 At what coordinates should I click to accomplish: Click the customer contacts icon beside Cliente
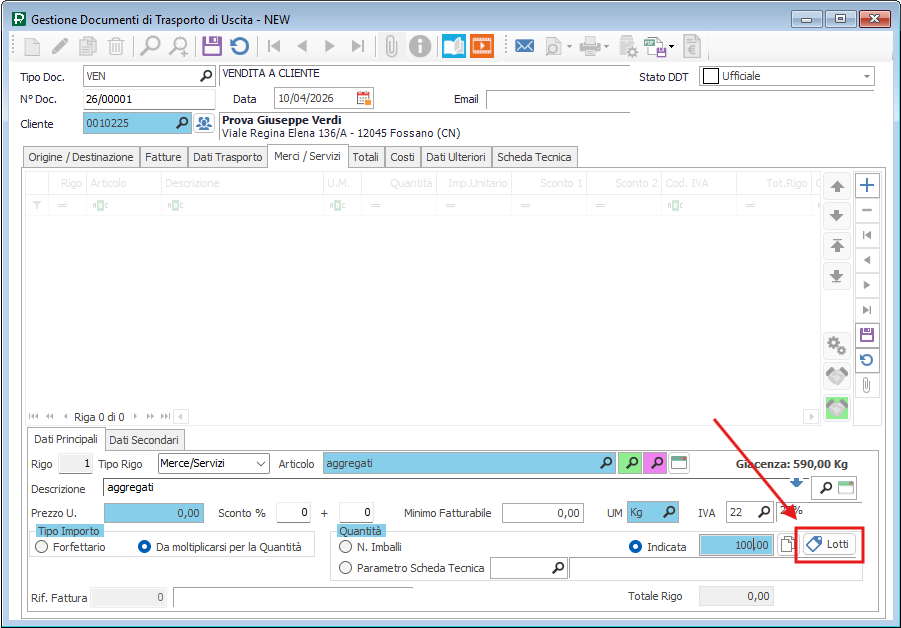(x=203, y=123)
